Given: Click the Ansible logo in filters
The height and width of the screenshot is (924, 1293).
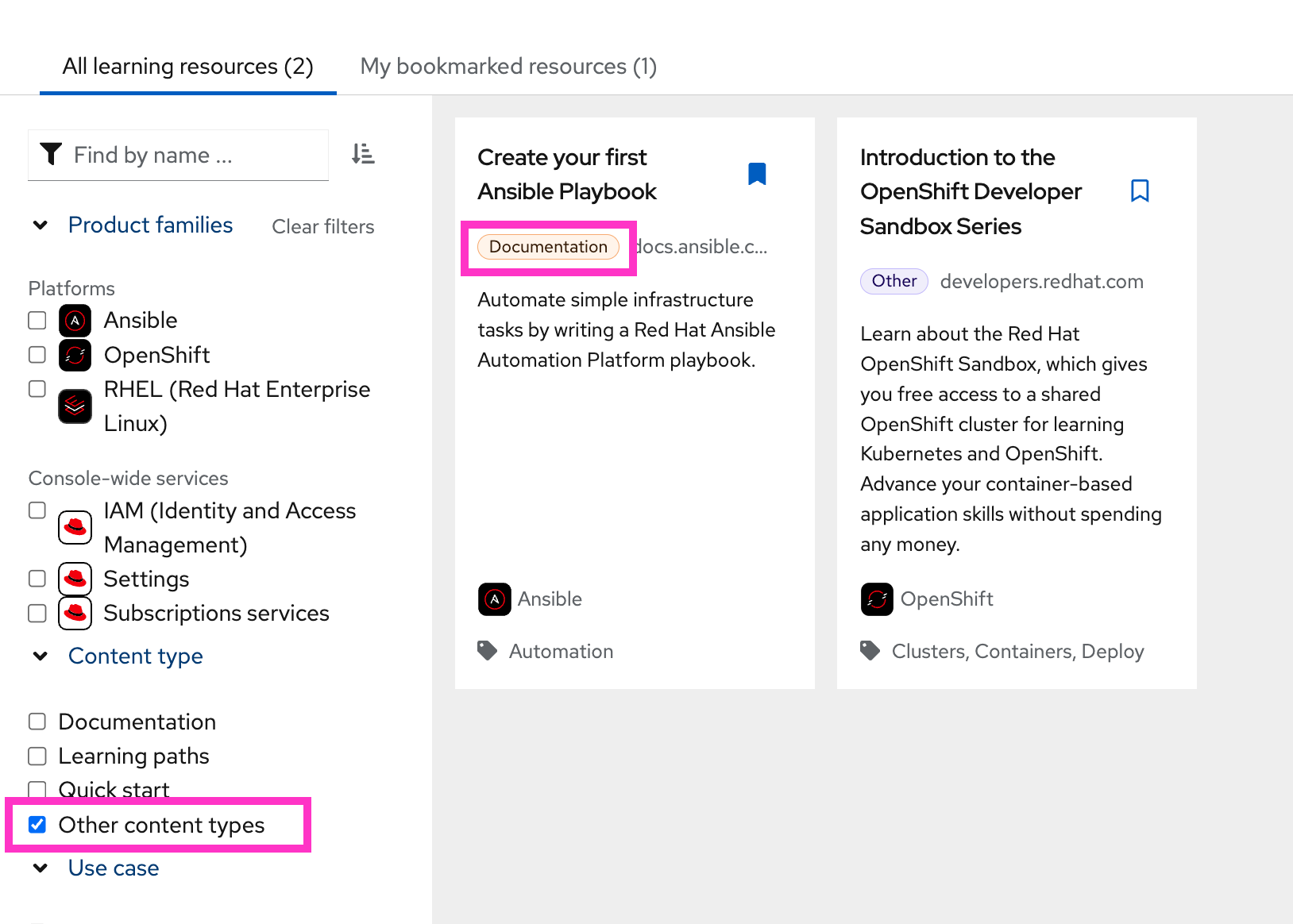Looking at the screenshot, I should pyautogui.click(x=75, y=321).
